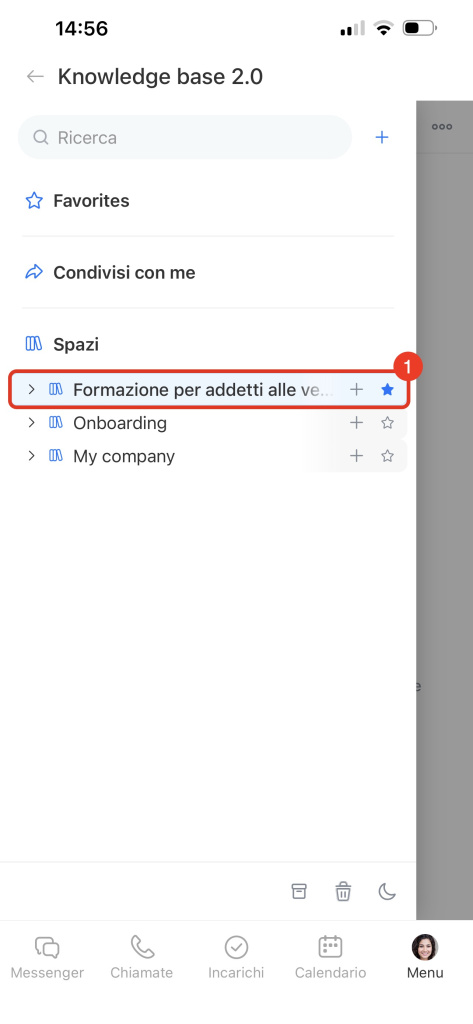
Task: Open the trash bin icon
Action: (343, 891)
